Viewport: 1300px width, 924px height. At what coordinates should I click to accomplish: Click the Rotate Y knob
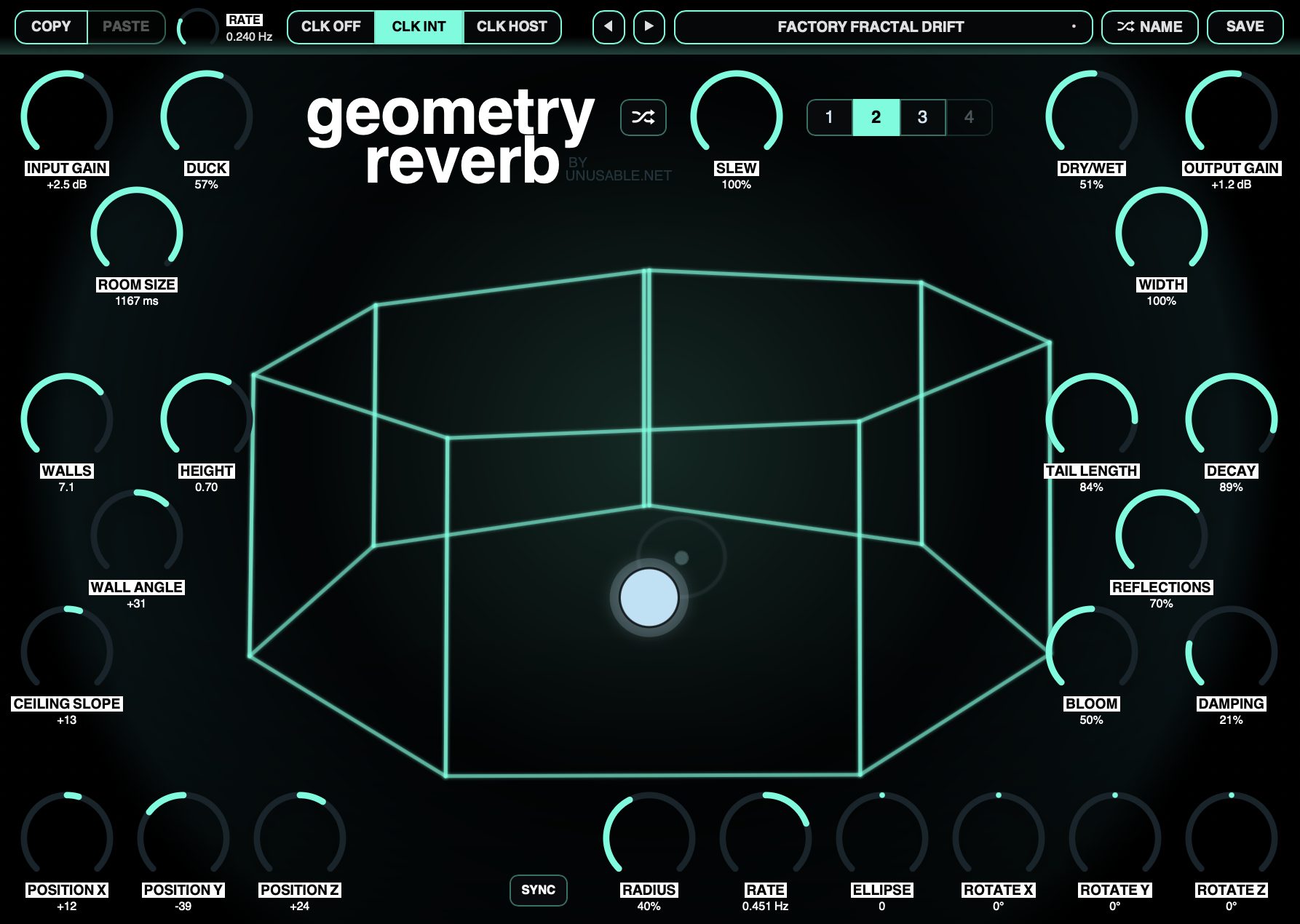coord(1115,837)
